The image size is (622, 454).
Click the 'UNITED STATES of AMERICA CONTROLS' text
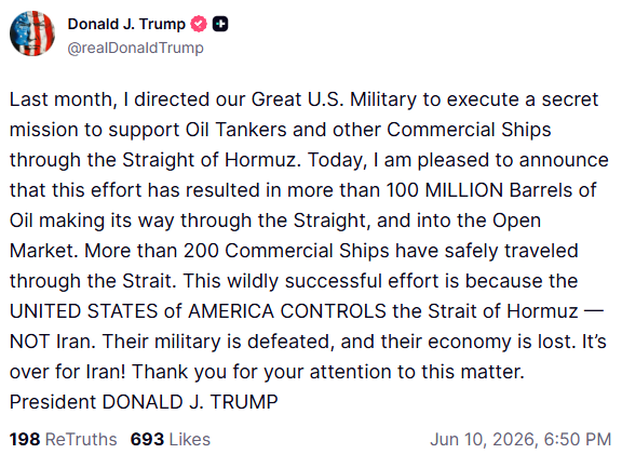[198, 311]
